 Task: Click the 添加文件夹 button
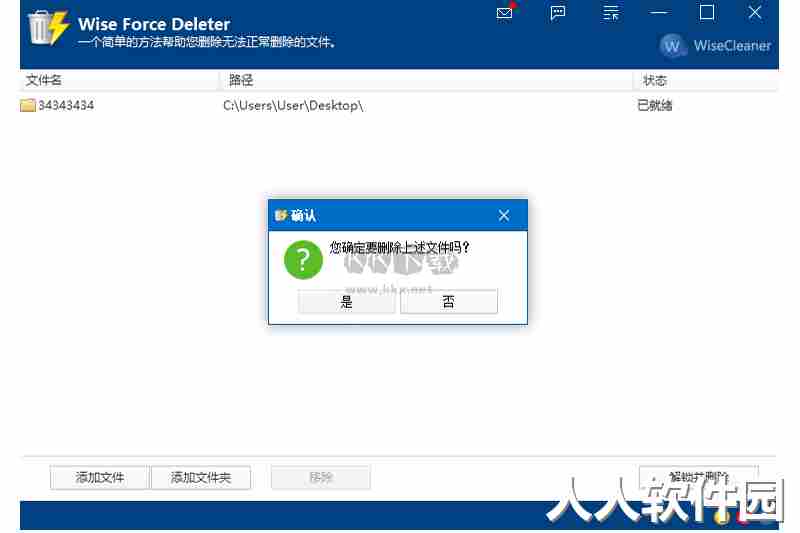(x=201, y=477)
